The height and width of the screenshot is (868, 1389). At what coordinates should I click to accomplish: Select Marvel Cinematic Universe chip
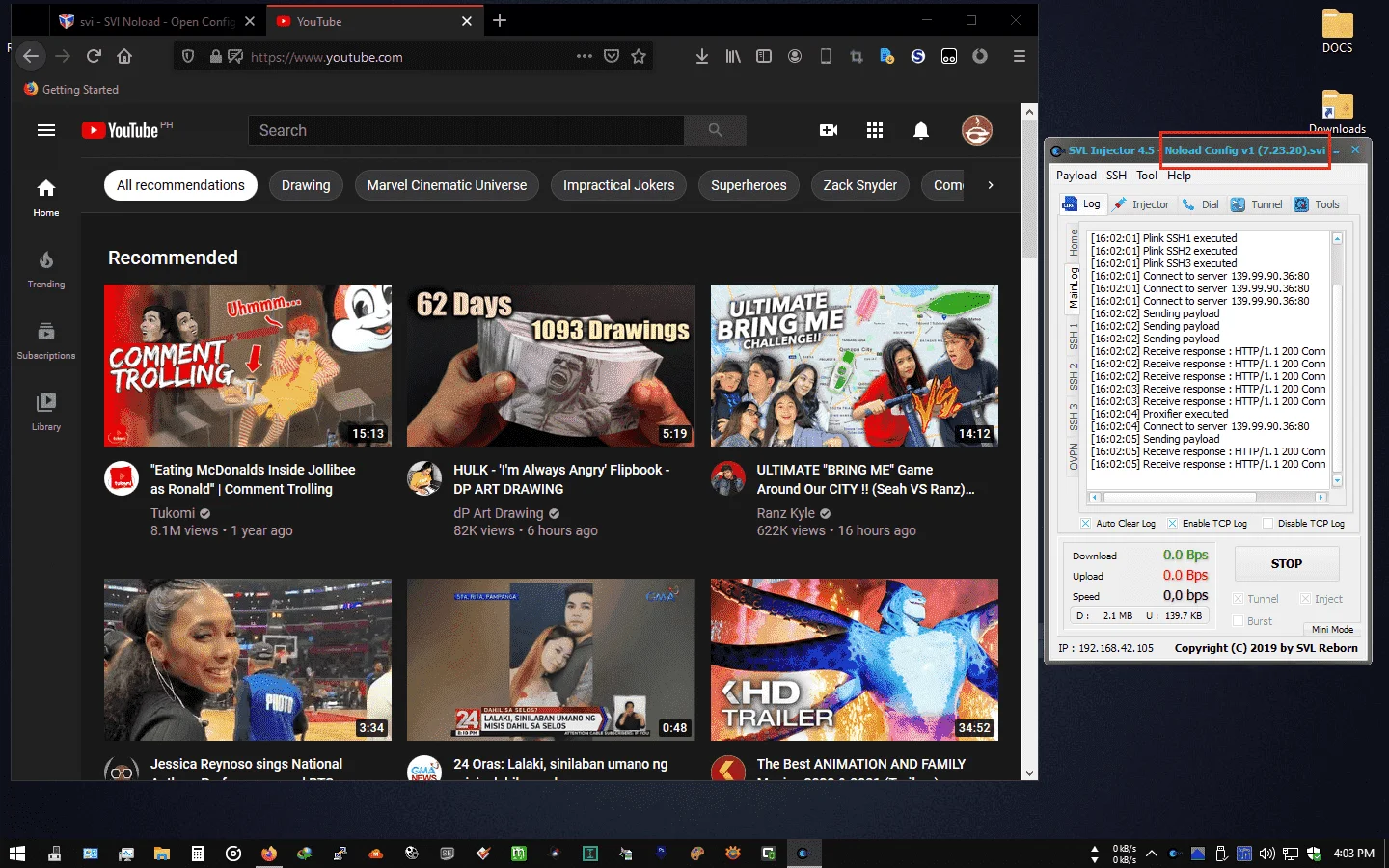coord(447,185)
